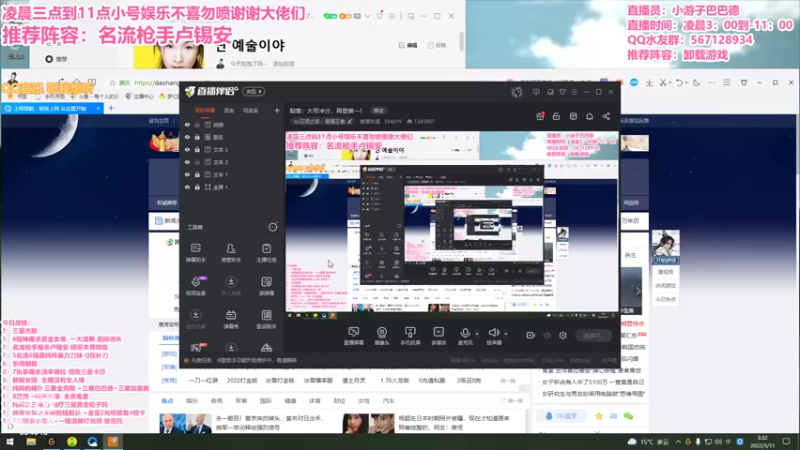Expand the speaker options arrow
The width and height of the screenshot is (800, 450).
(506, 334)
